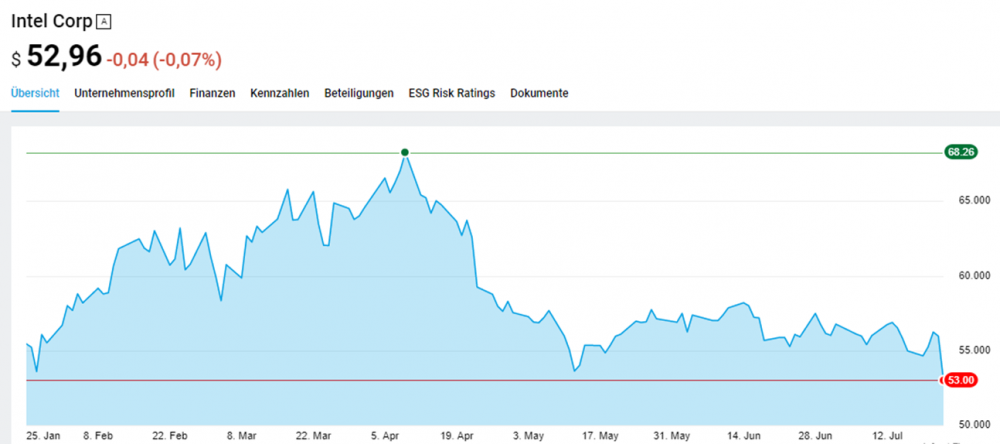Viewport: 1000px width, 444px height.
Task: Click the 8. Feb date label
Action: point(98,437)
